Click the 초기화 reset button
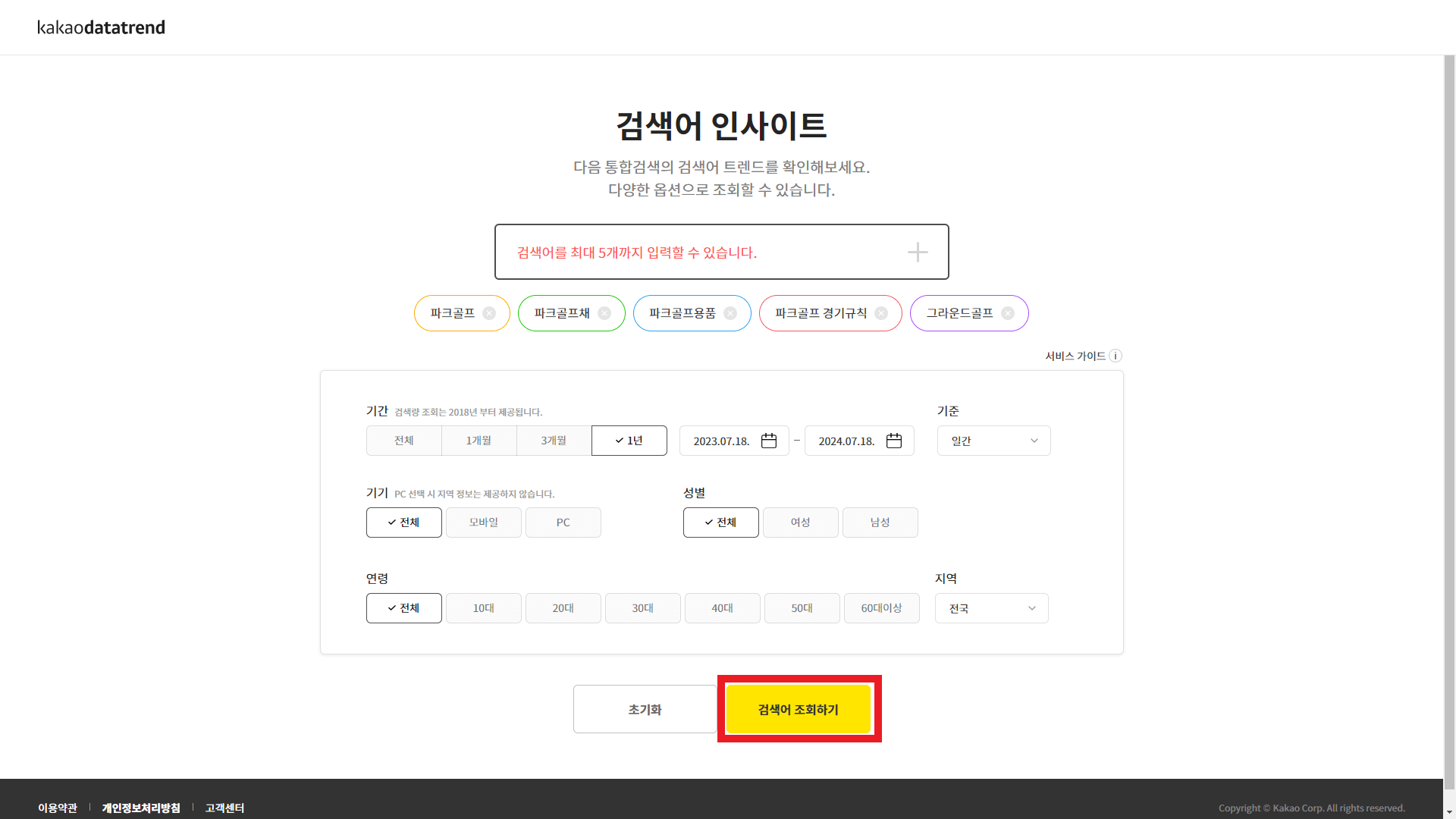Image resolution: width=1456 pixels, height=819 pixels. tap(645, 709)
